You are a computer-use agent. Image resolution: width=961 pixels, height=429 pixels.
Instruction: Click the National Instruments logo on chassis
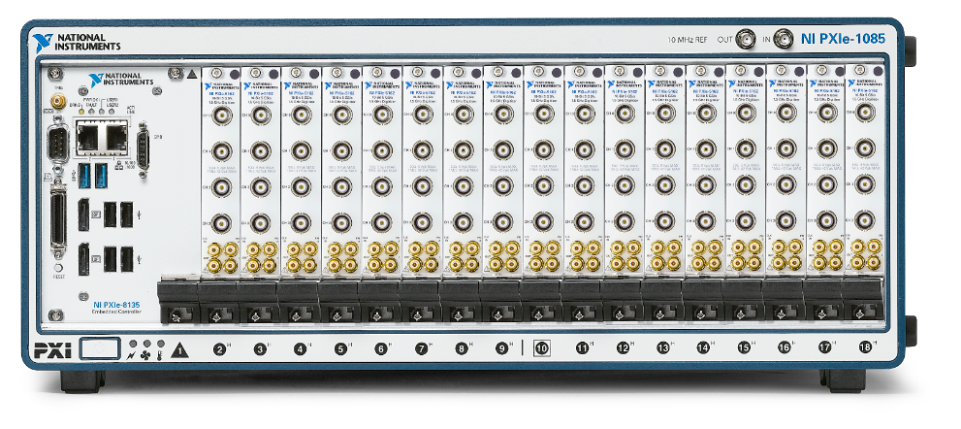[x=76, y=42]
